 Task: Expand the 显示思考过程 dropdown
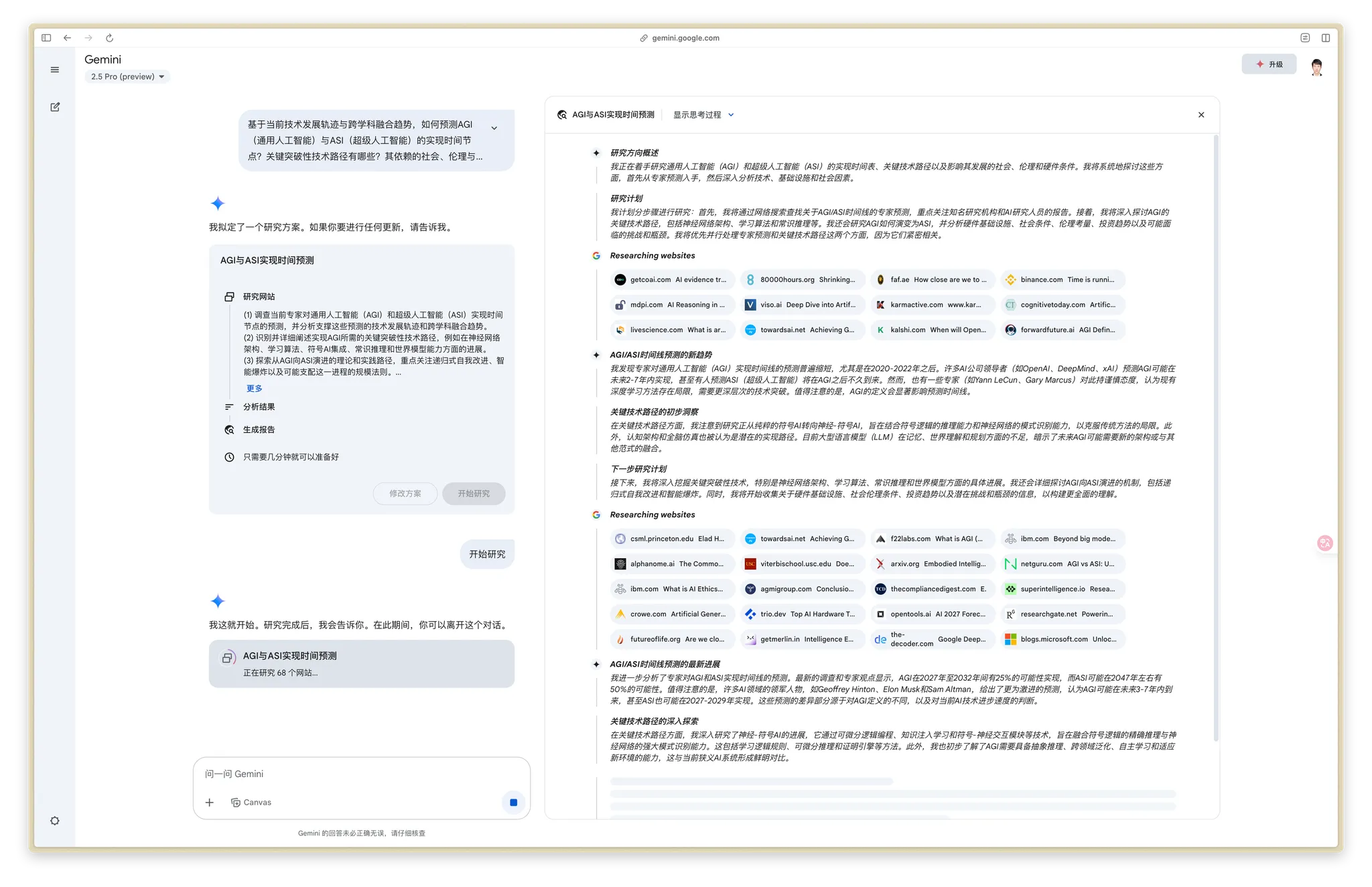703,115
